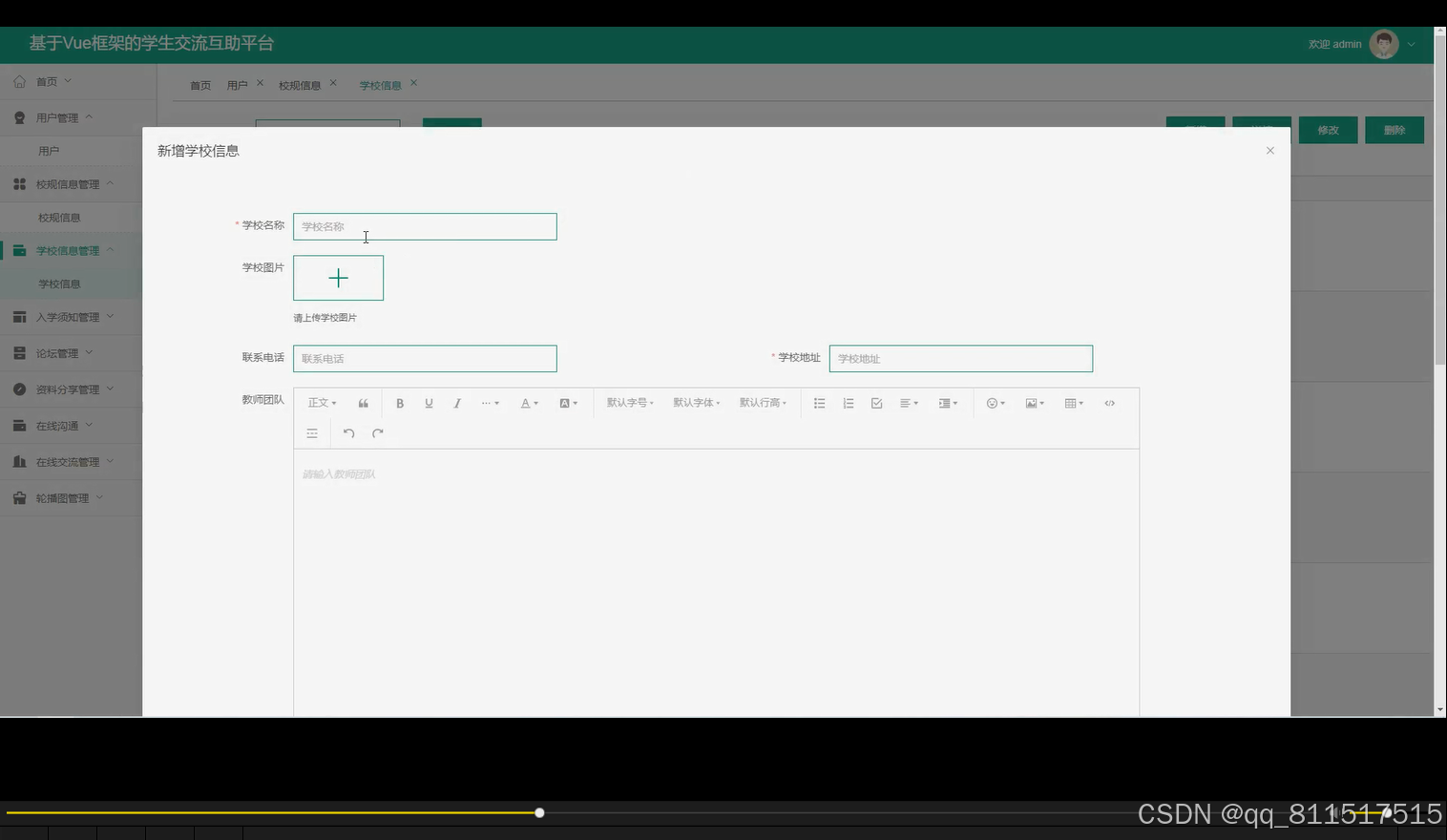Viewport: 1447px width, 840px height.
Task: Focus the 学校名称 input field
Action: tap(425, 226)
